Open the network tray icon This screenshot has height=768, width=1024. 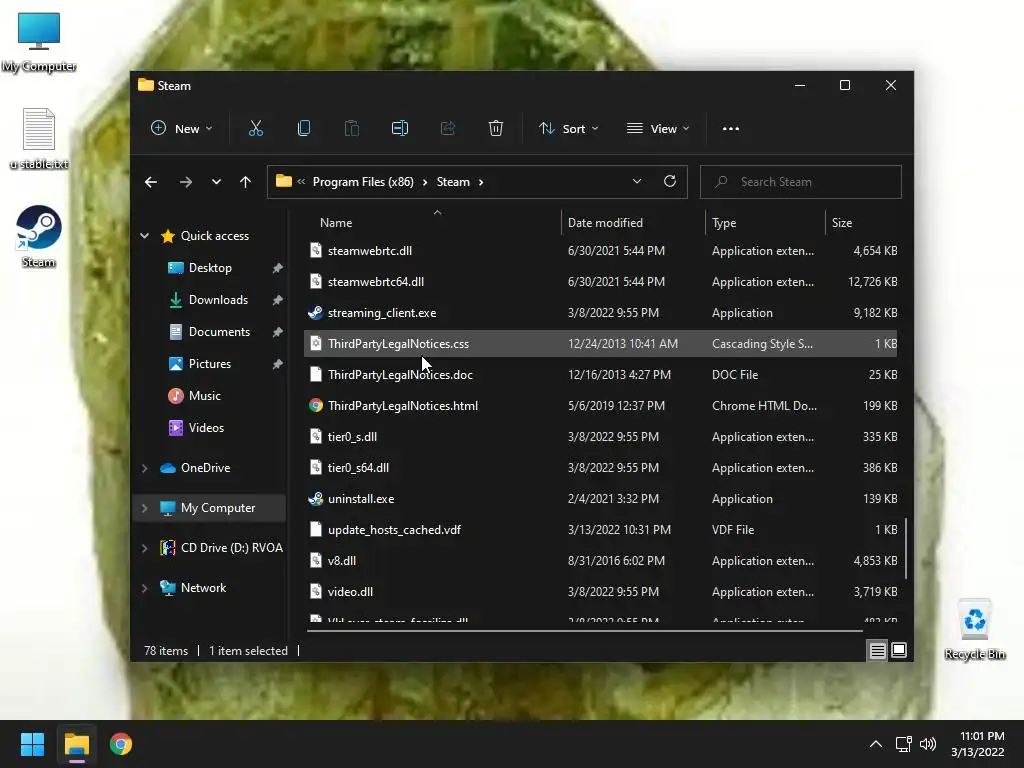coord(904,744)
